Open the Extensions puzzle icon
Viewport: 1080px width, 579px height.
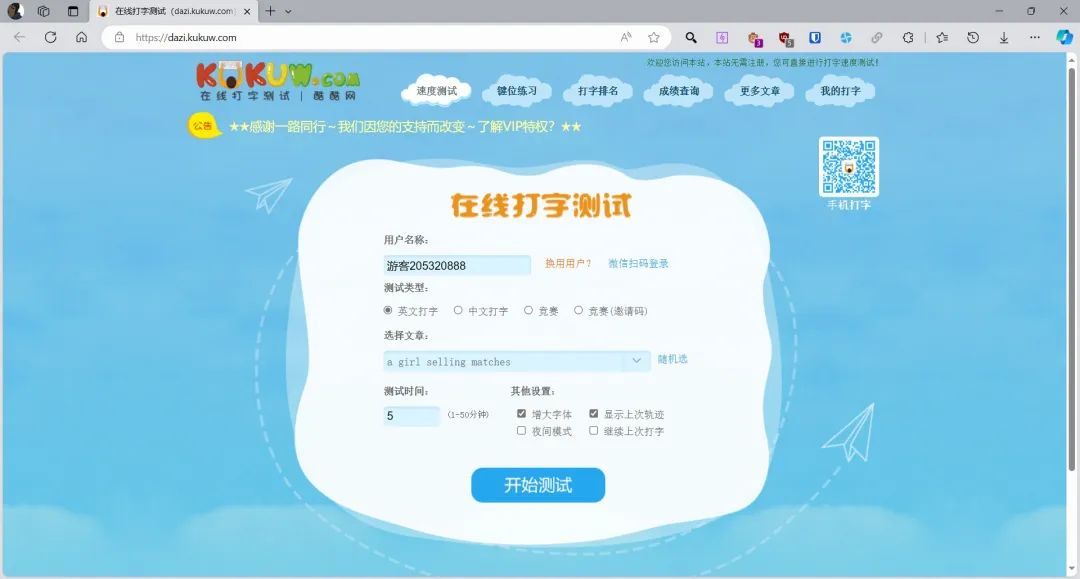click(x=908, y=37)
